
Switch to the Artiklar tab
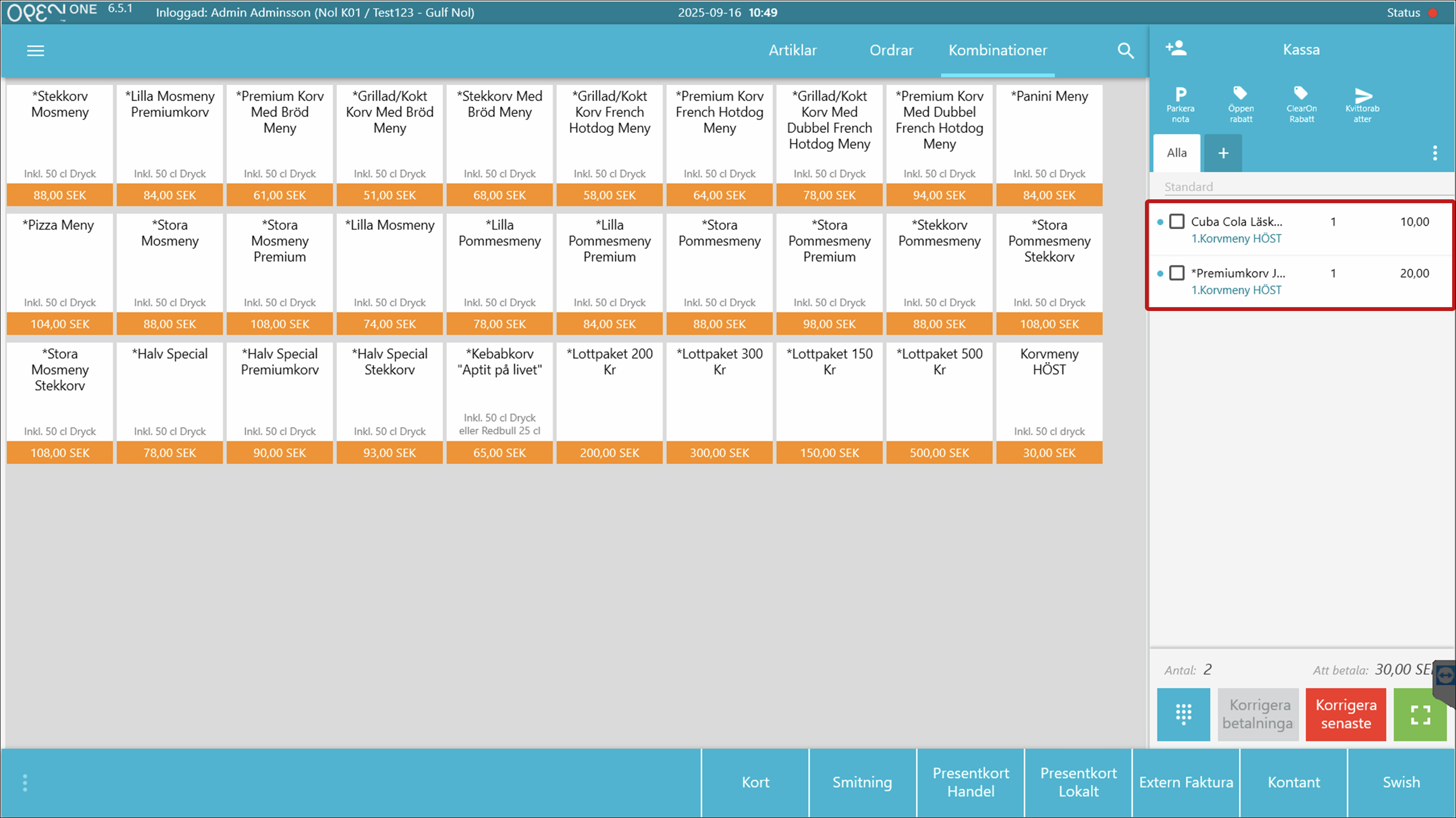pos(793,50)
